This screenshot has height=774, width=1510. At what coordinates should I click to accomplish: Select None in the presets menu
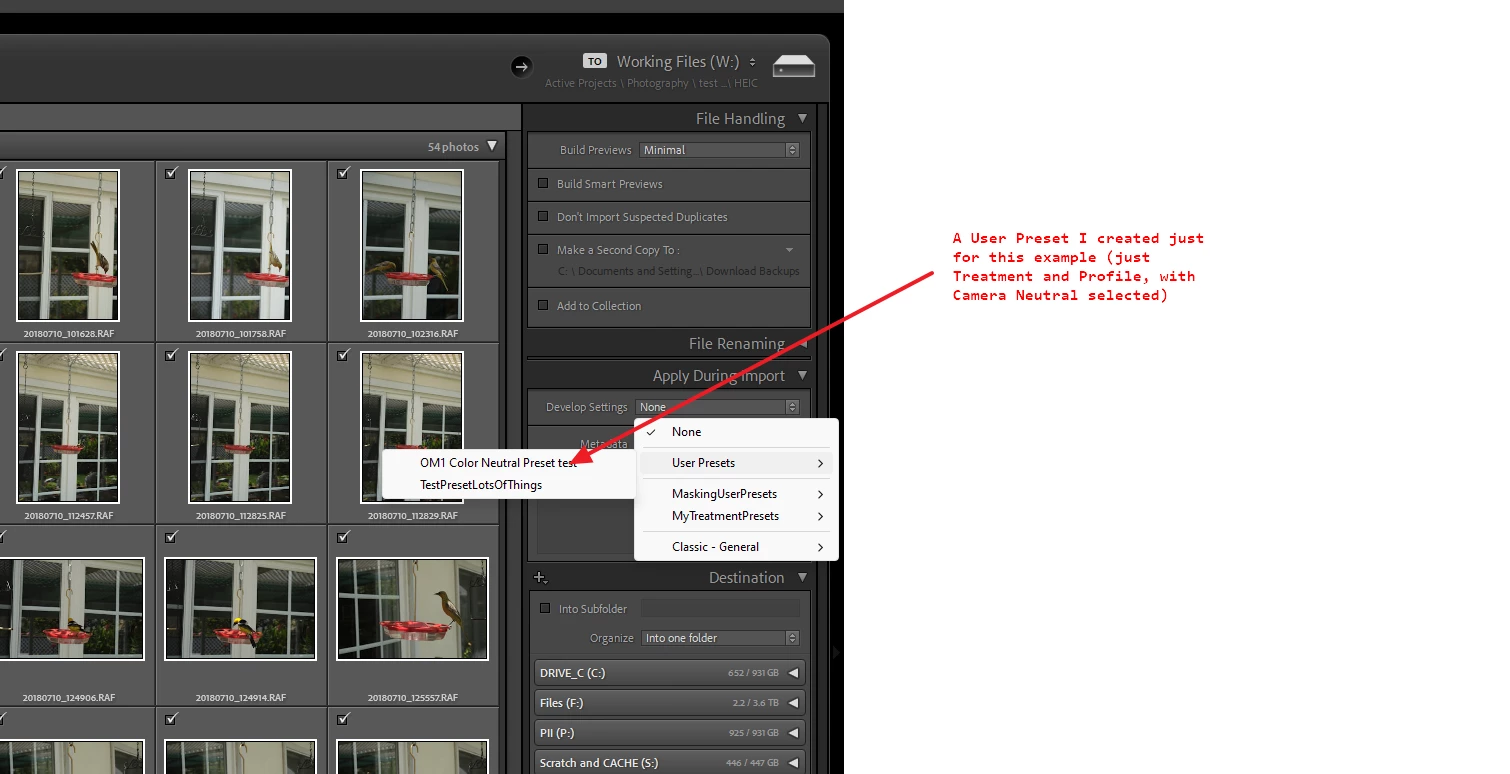pos(736,432)
